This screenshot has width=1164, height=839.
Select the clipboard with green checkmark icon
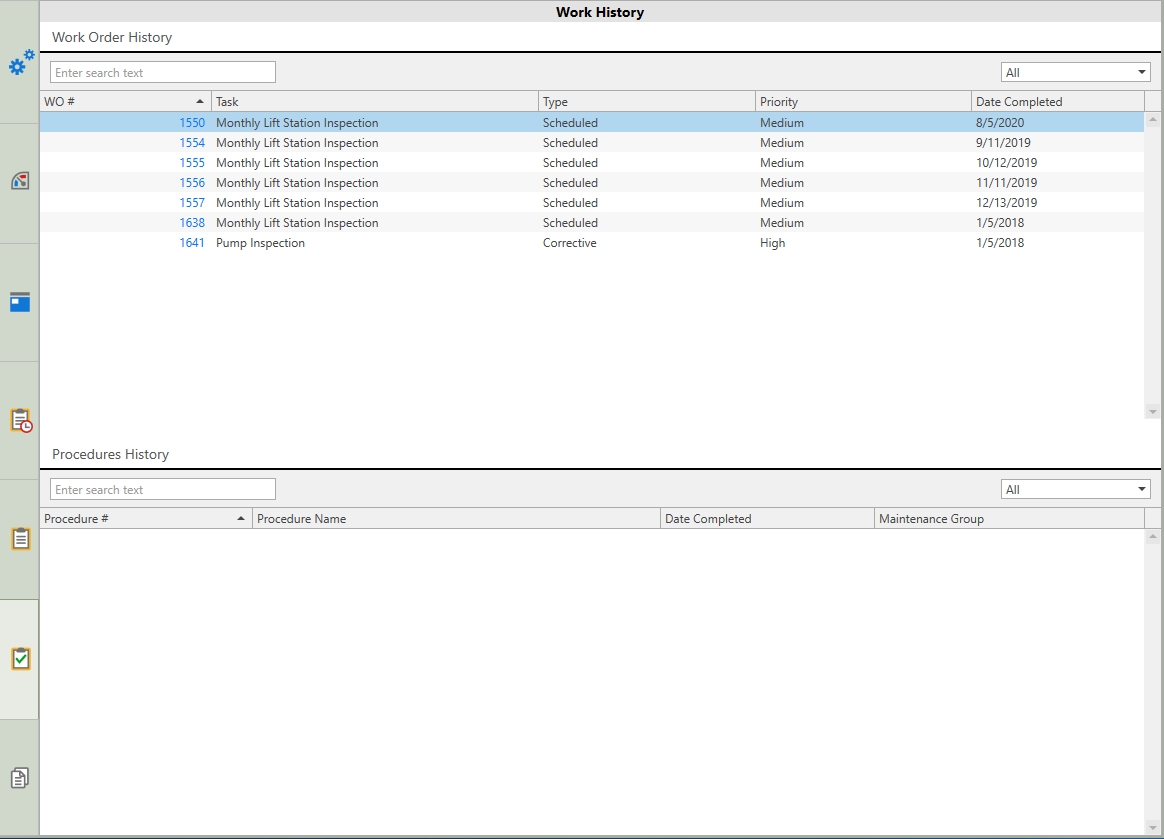coord(21,659)
